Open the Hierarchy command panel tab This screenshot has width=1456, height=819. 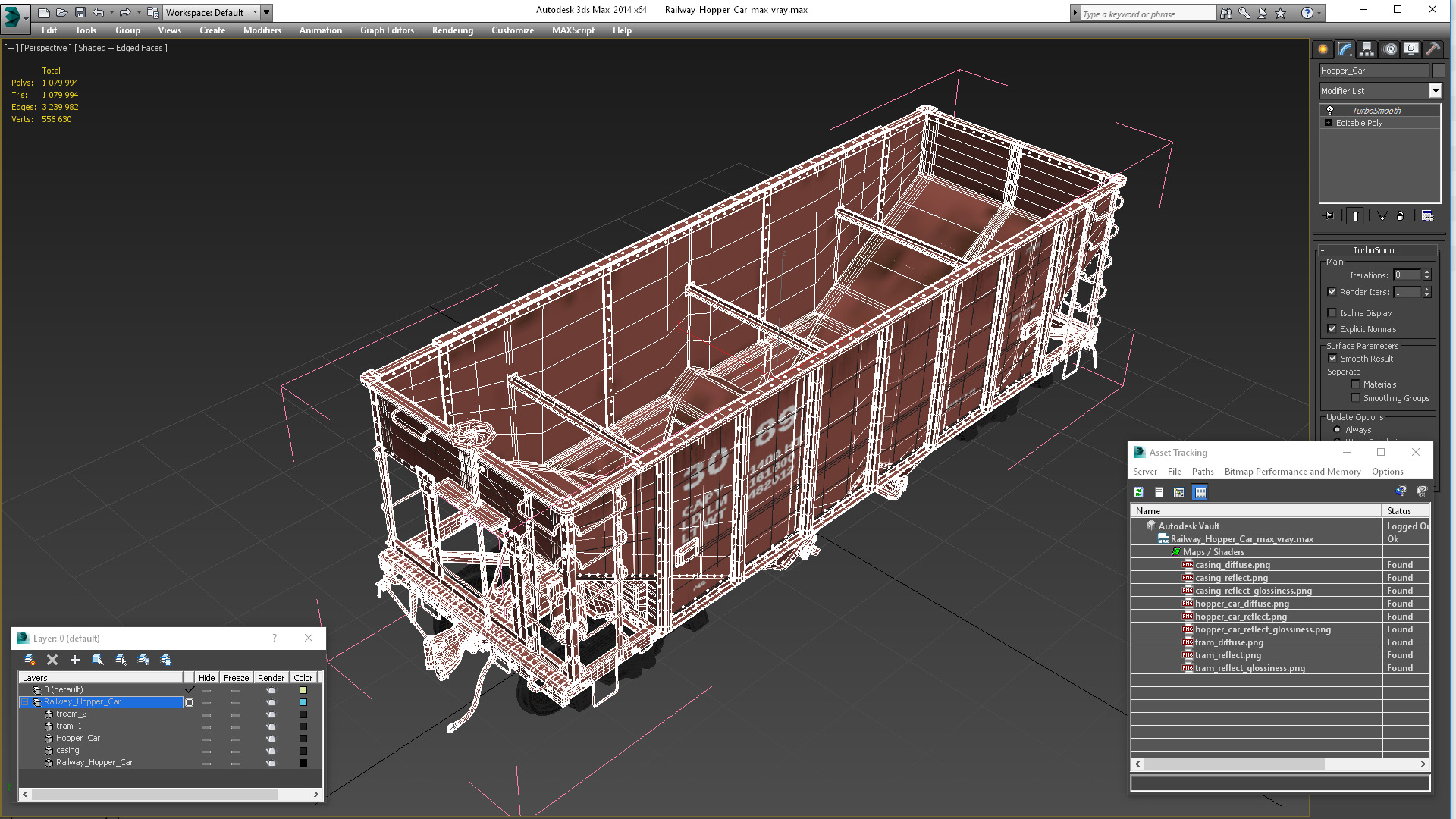click(x=1367, y=49)
